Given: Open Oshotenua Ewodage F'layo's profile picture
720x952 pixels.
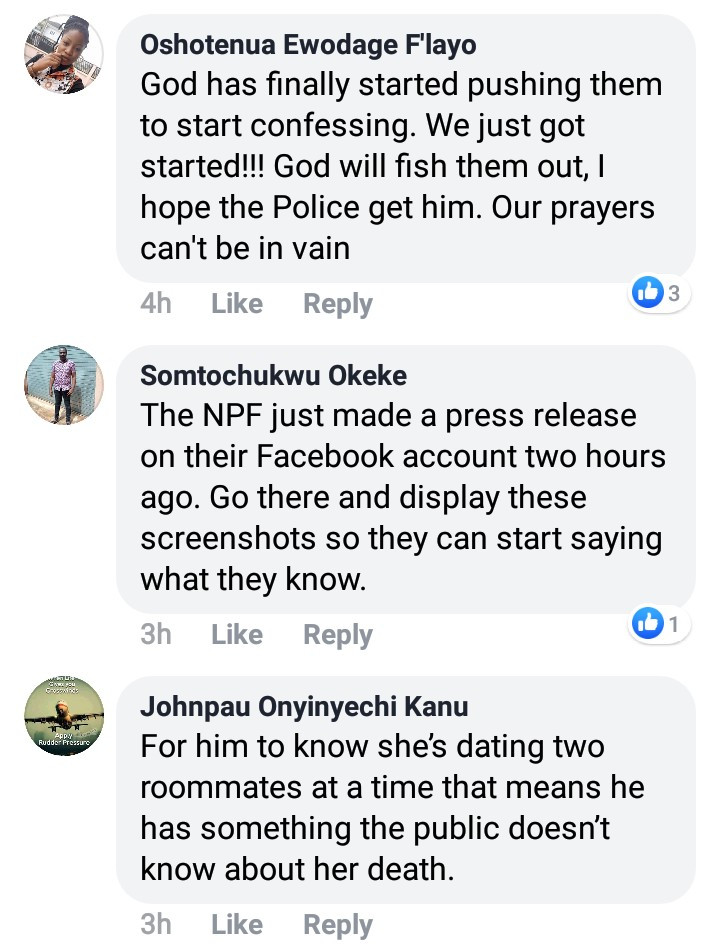Looking at the screenshot, I should [x=63, y=55].
